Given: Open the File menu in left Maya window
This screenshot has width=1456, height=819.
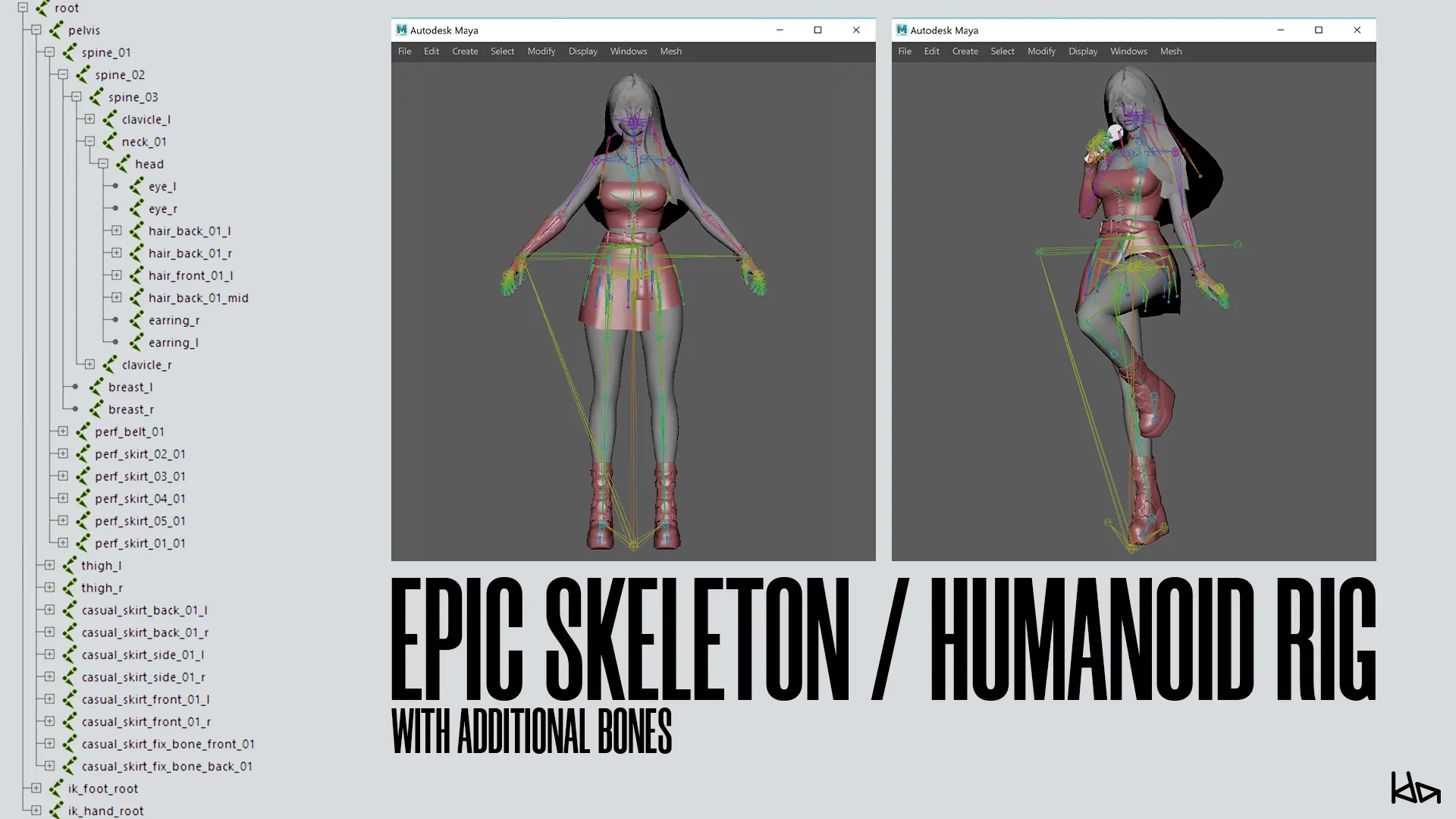Looking at the screenshot, I should pyautogui.click(x=404, y=51).
